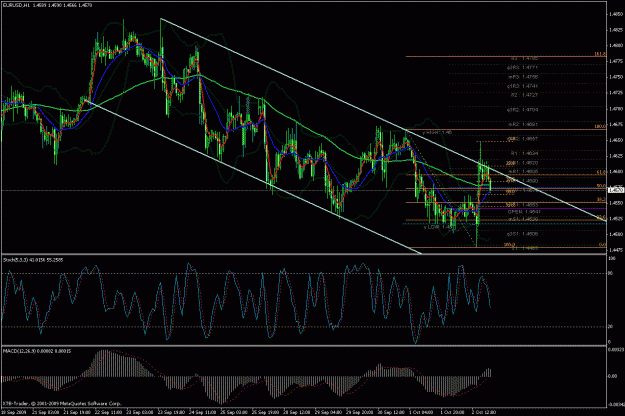625x416 pixels.
Task: Click the y HIGH level label
Action: click(x=436, y=132)
